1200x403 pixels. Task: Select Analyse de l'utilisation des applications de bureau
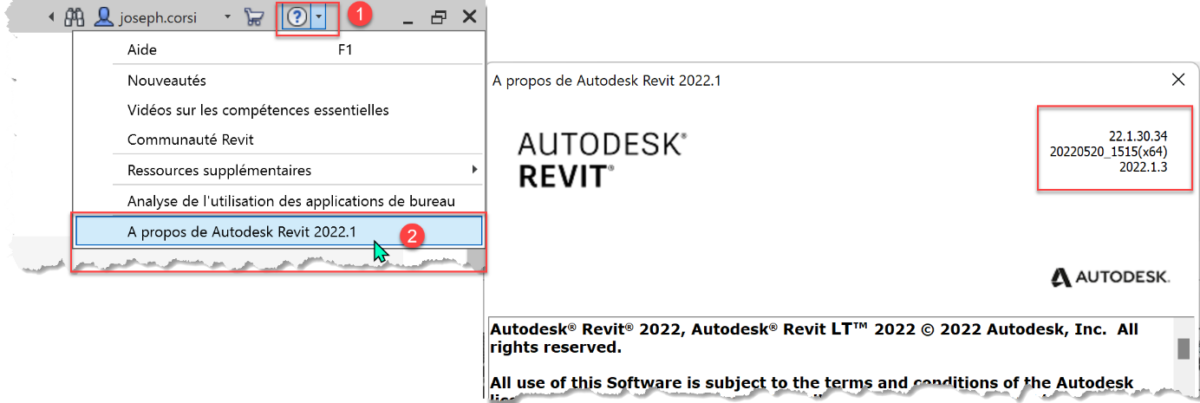point(291,201)
